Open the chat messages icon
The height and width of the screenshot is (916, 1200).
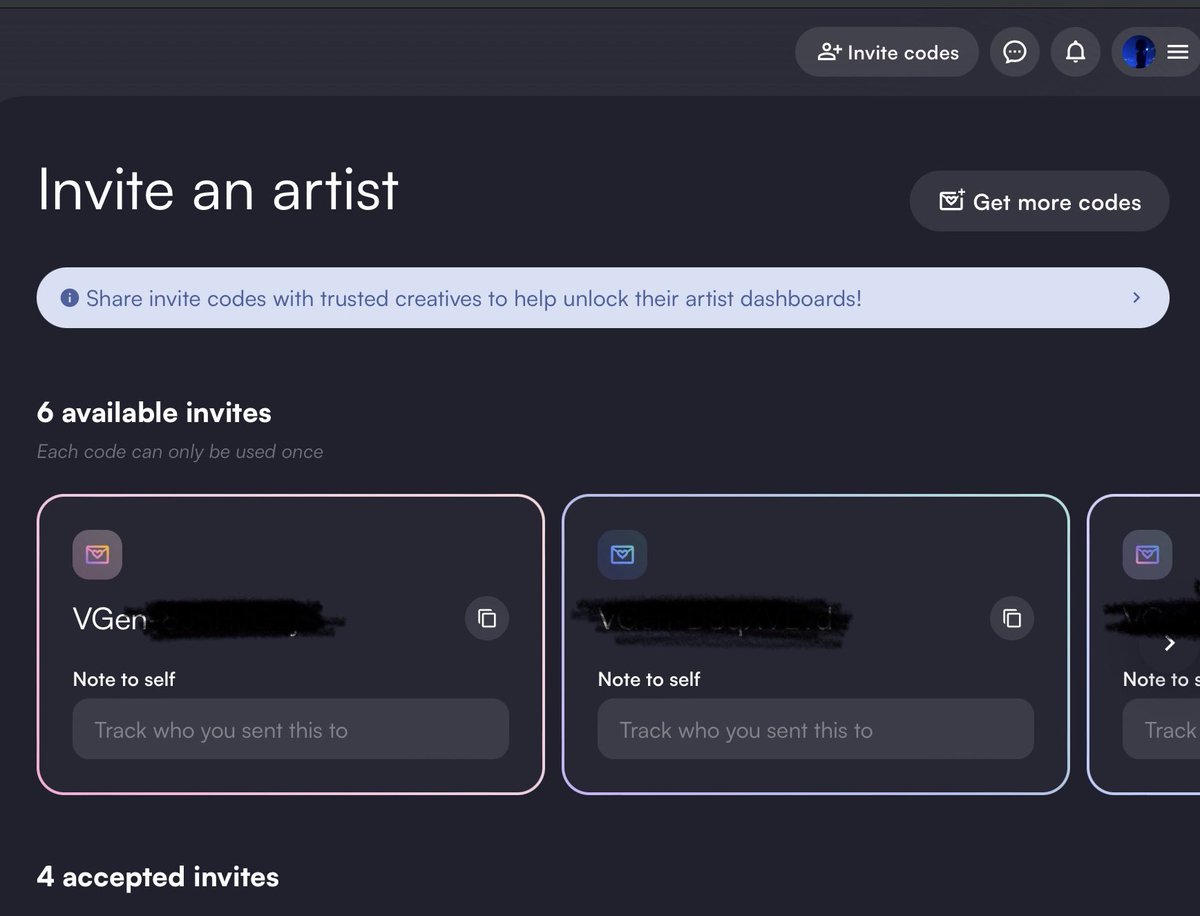coord(1014,52)
